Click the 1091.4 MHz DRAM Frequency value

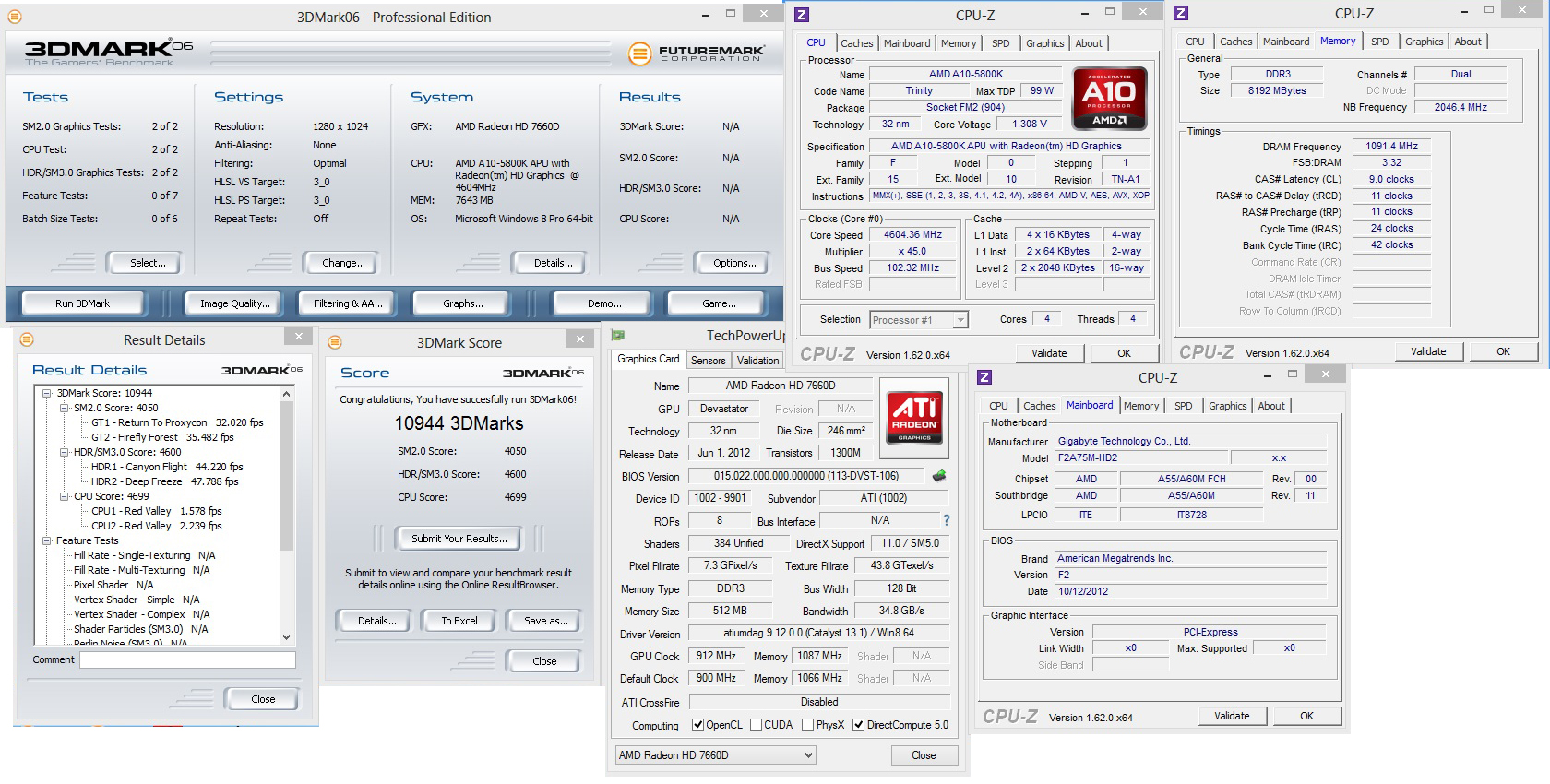(1392, 146)
